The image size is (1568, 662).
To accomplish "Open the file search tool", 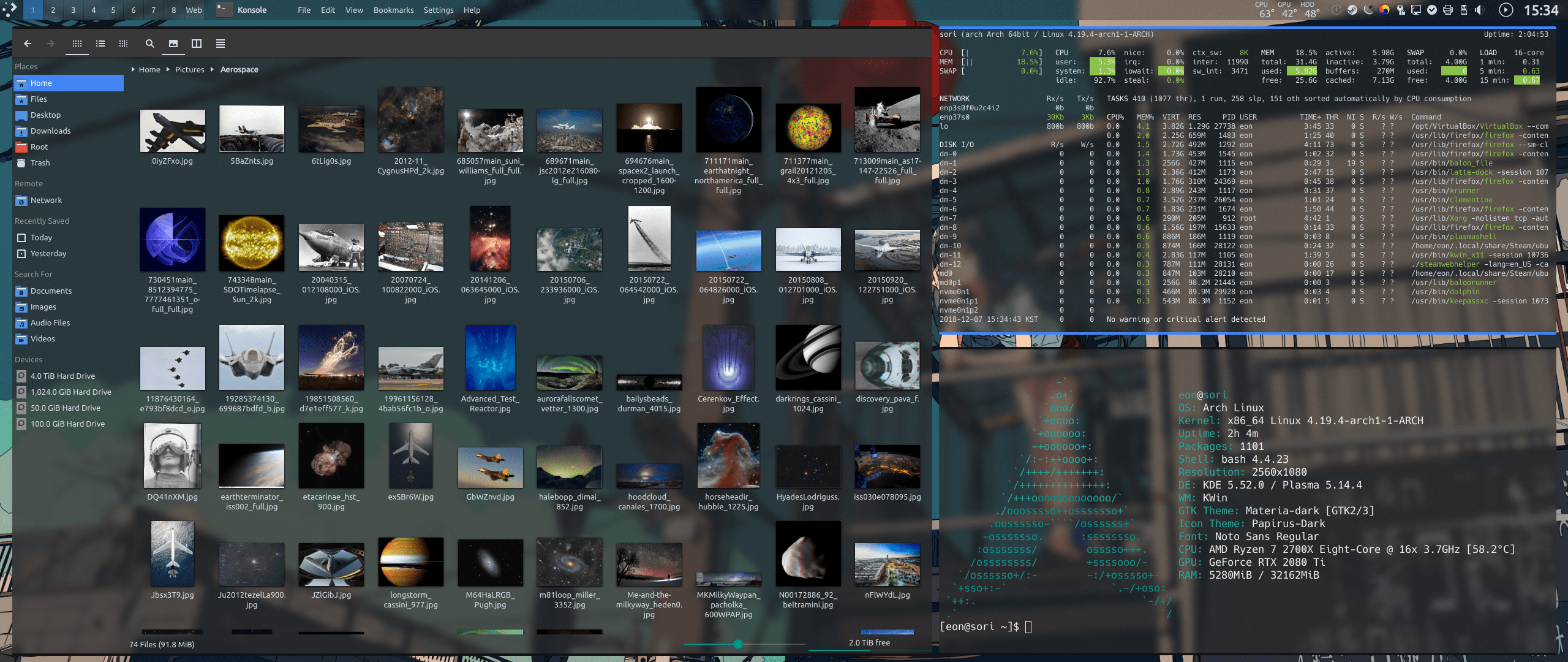I will [x=149, y=44].
